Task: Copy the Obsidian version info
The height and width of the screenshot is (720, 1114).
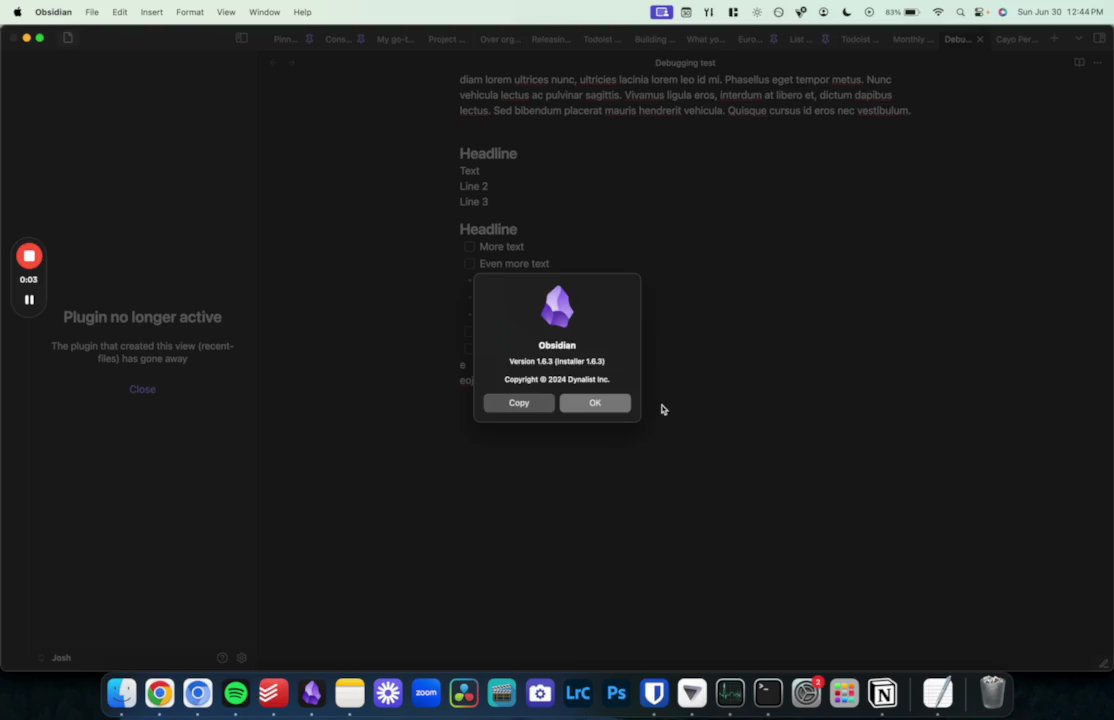Action: 519,403
